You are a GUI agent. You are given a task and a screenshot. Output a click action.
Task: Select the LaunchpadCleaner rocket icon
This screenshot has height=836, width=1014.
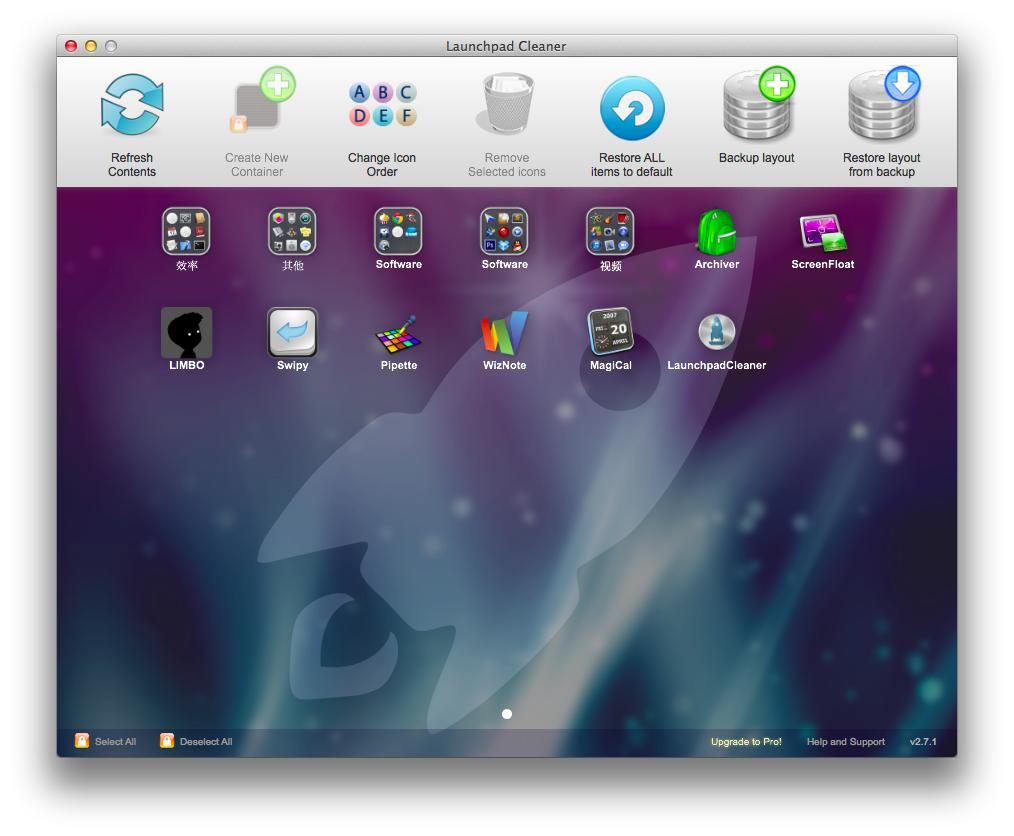coord(717,332)
